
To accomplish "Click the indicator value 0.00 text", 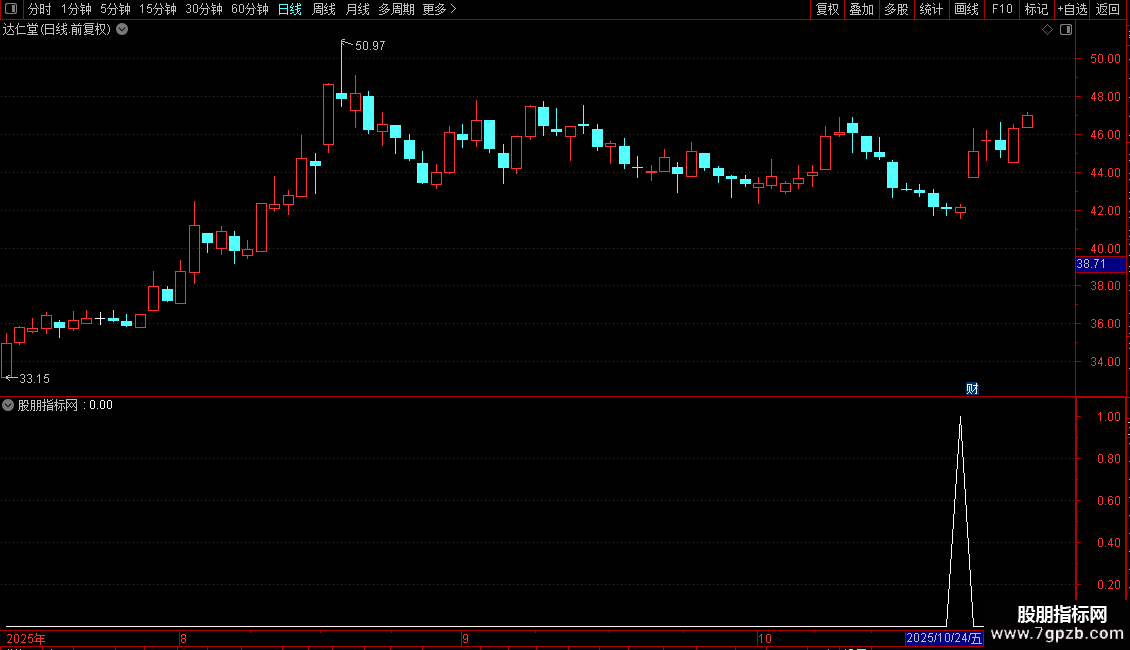I will click(101, 405).
